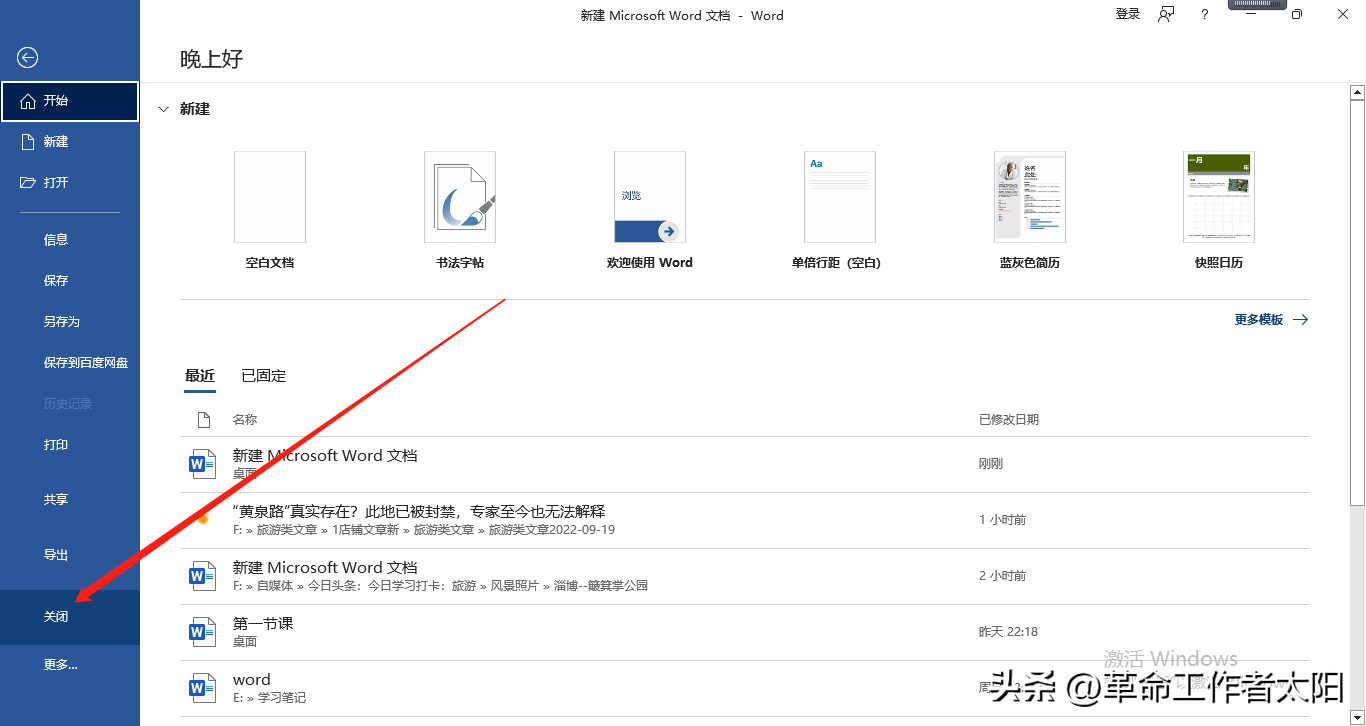The height and width of the screenshot is (726, 1366).
Task: Click Word icon of the 2 小时前 document
Action: (x=203, y=576)
